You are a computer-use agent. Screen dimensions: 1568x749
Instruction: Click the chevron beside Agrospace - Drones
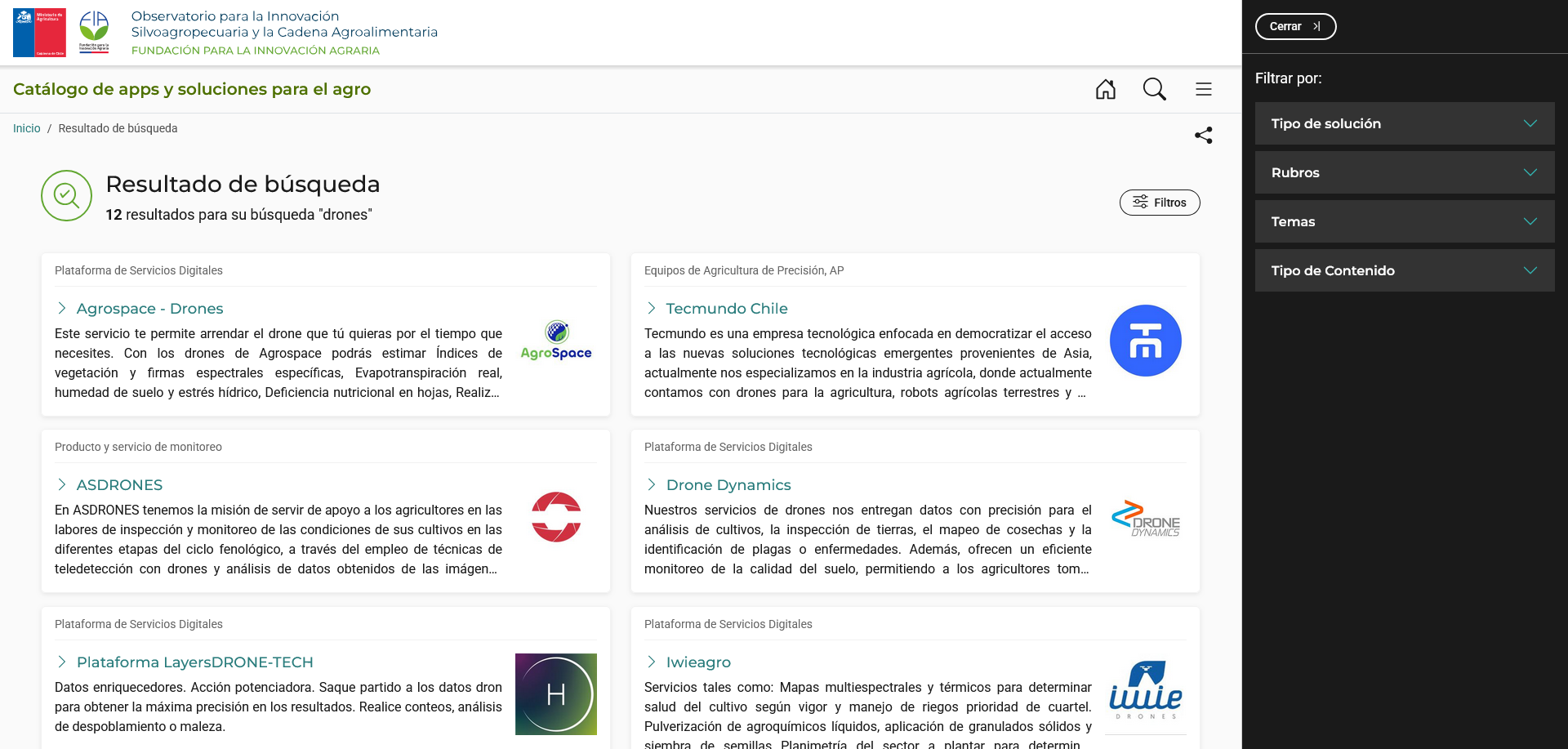(62, 308)
